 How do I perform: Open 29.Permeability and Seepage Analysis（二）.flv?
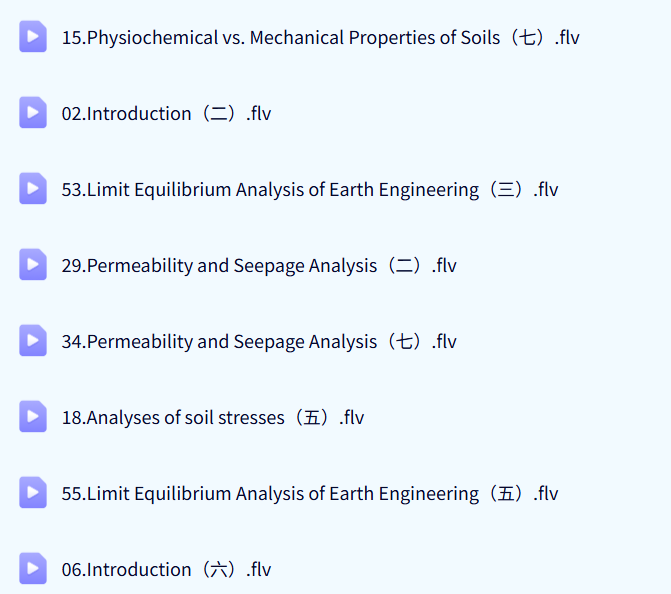click(x=259, y=266)
